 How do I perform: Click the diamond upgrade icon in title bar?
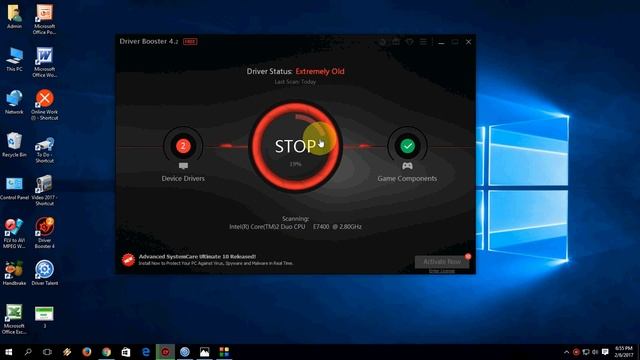(x=409, y=42)
